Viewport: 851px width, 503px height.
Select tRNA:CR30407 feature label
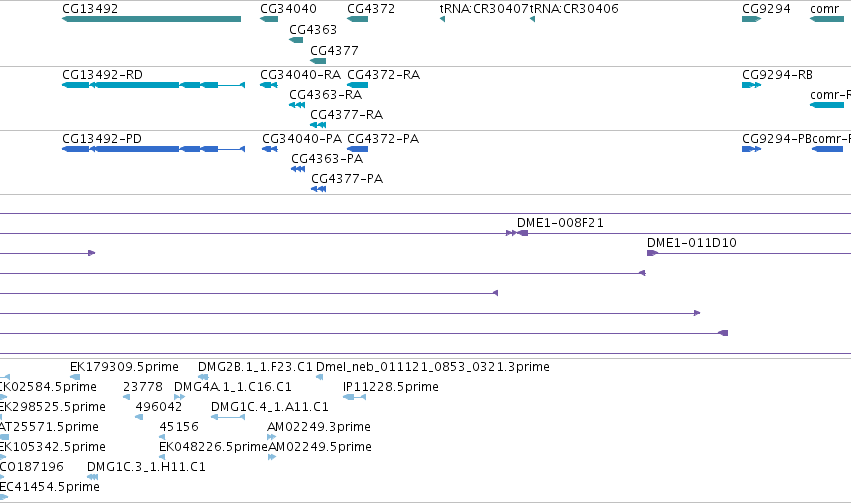(484, 9)
